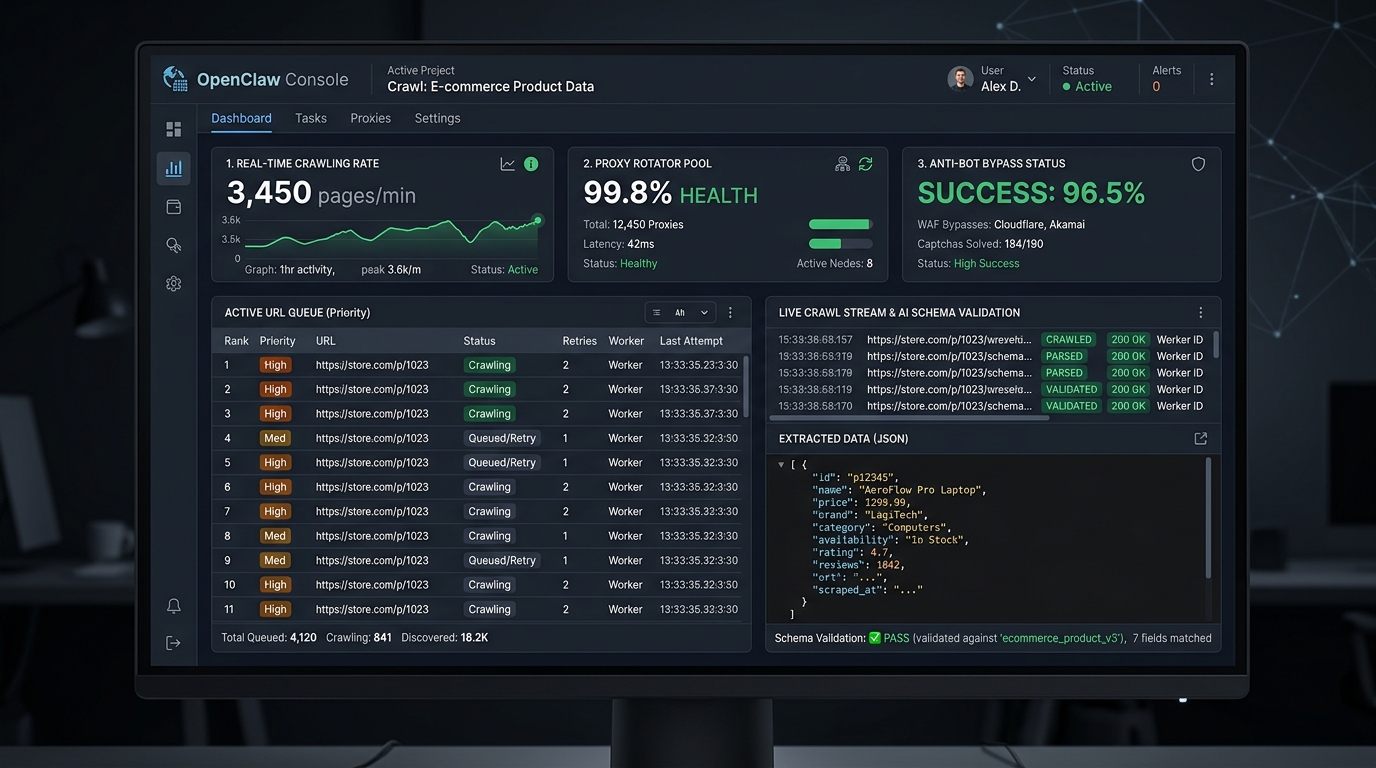
Task: Click the CRAWLED badge in live stream
Action: pyautogui.click(x=1069, y=340)
